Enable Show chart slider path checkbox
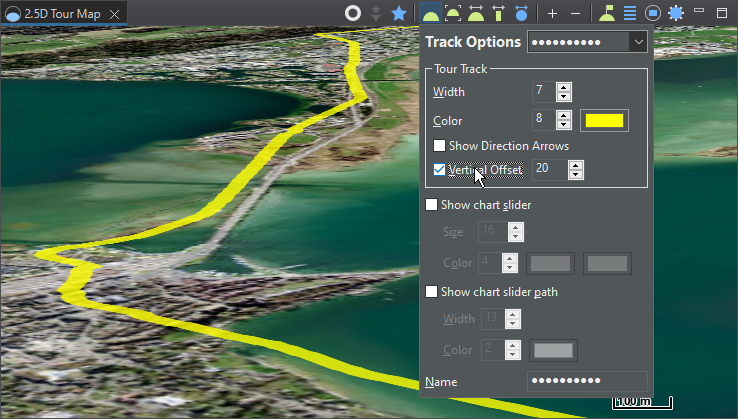 [x=431, y=291]
